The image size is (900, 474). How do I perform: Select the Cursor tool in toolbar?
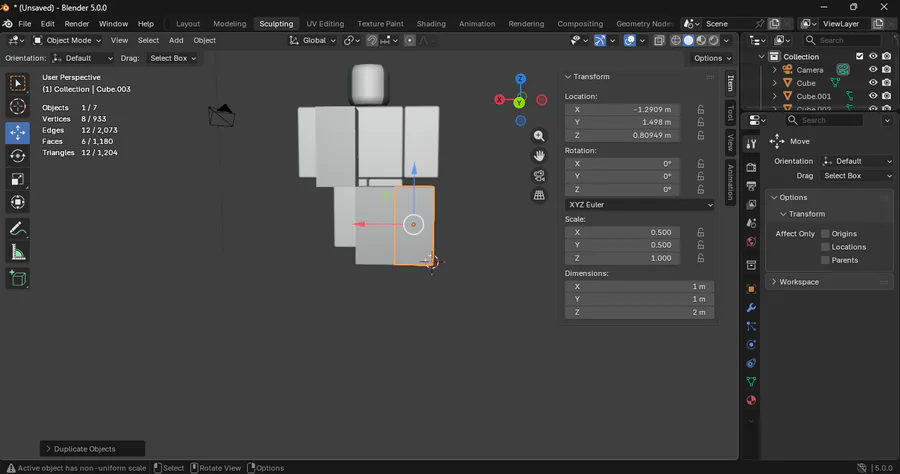point(18,107)
